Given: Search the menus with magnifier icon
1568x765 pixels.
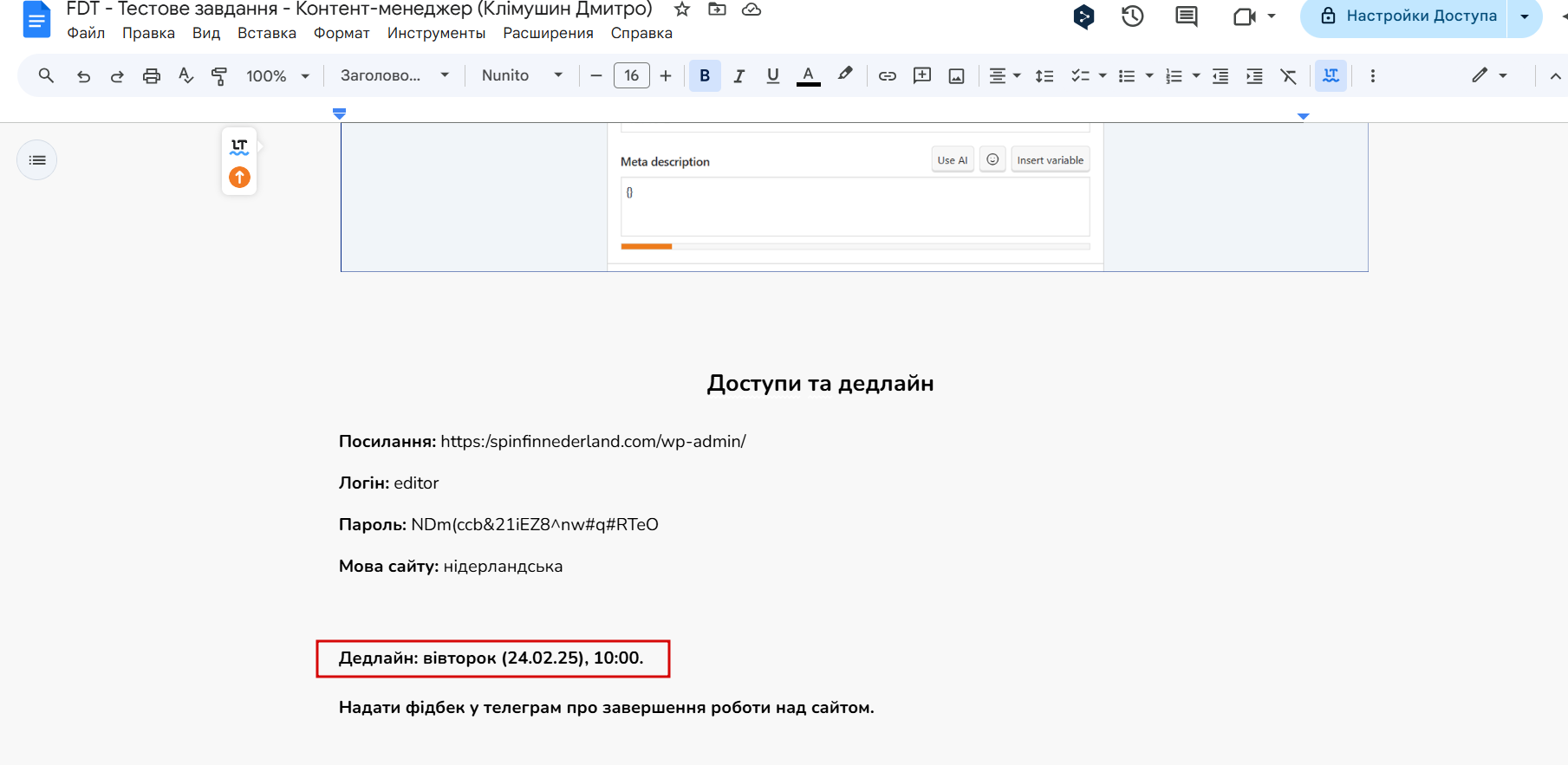Looking at the screenshot, I should coord(46,75).
